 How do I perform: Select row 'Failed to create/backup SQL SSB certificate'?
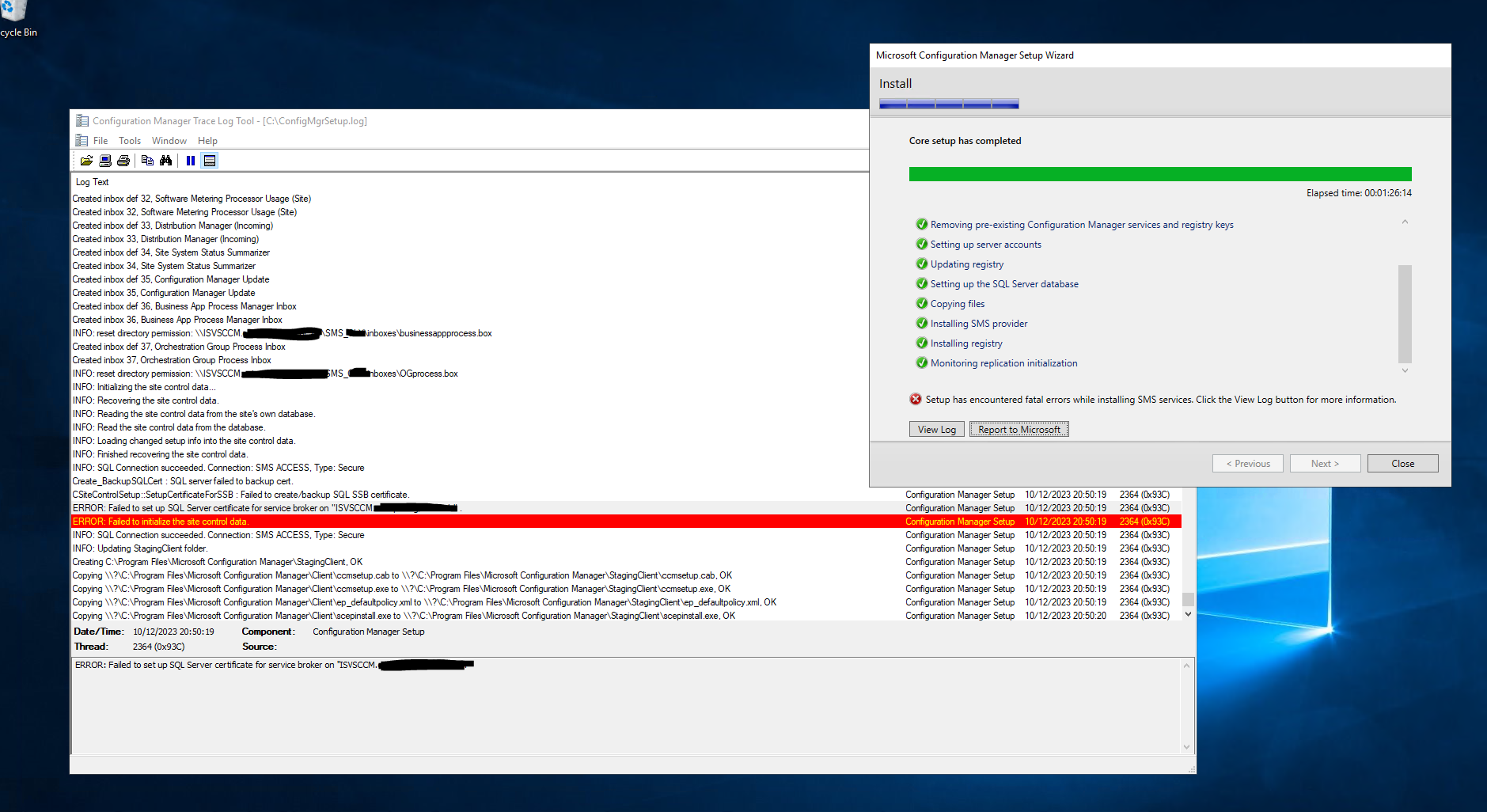pos(626,495)
